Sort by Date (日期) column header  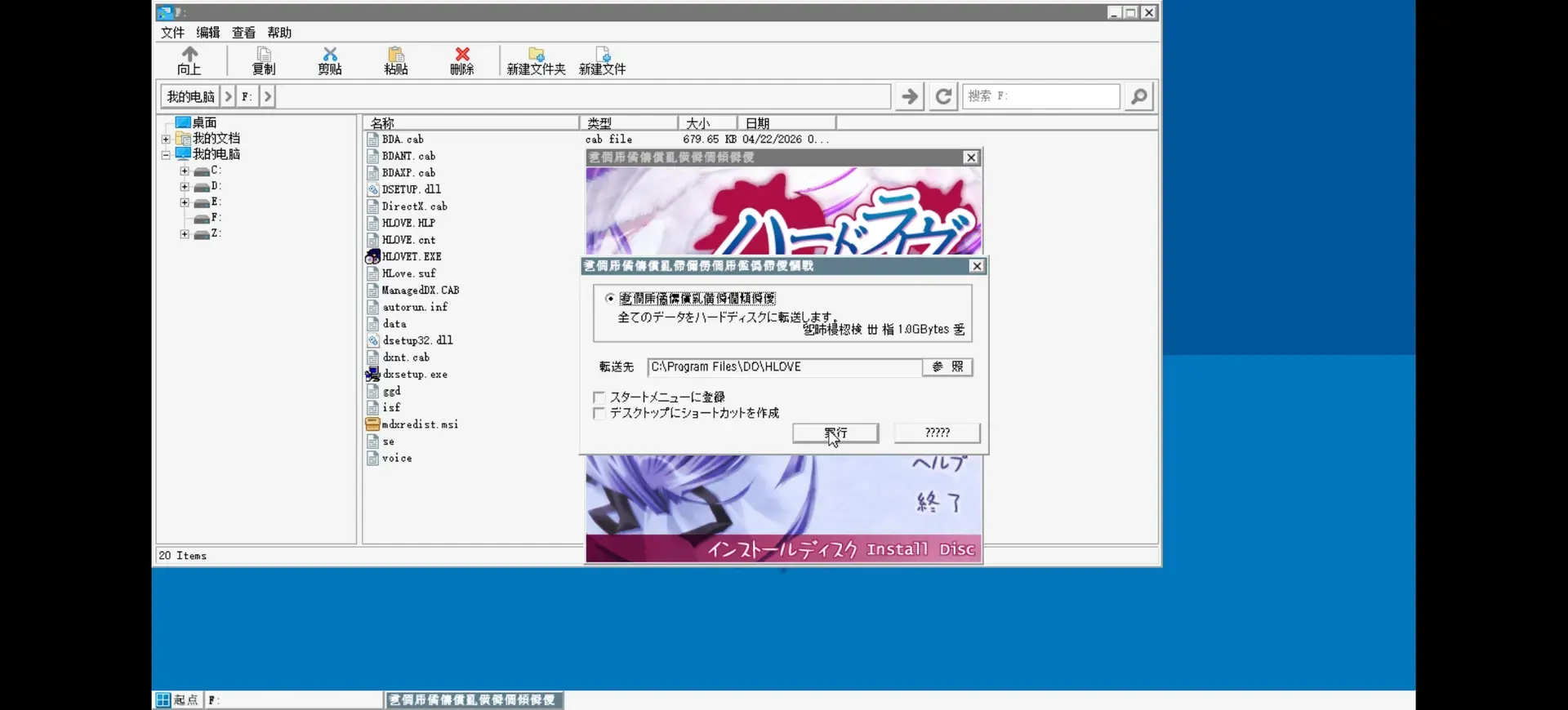786,123
